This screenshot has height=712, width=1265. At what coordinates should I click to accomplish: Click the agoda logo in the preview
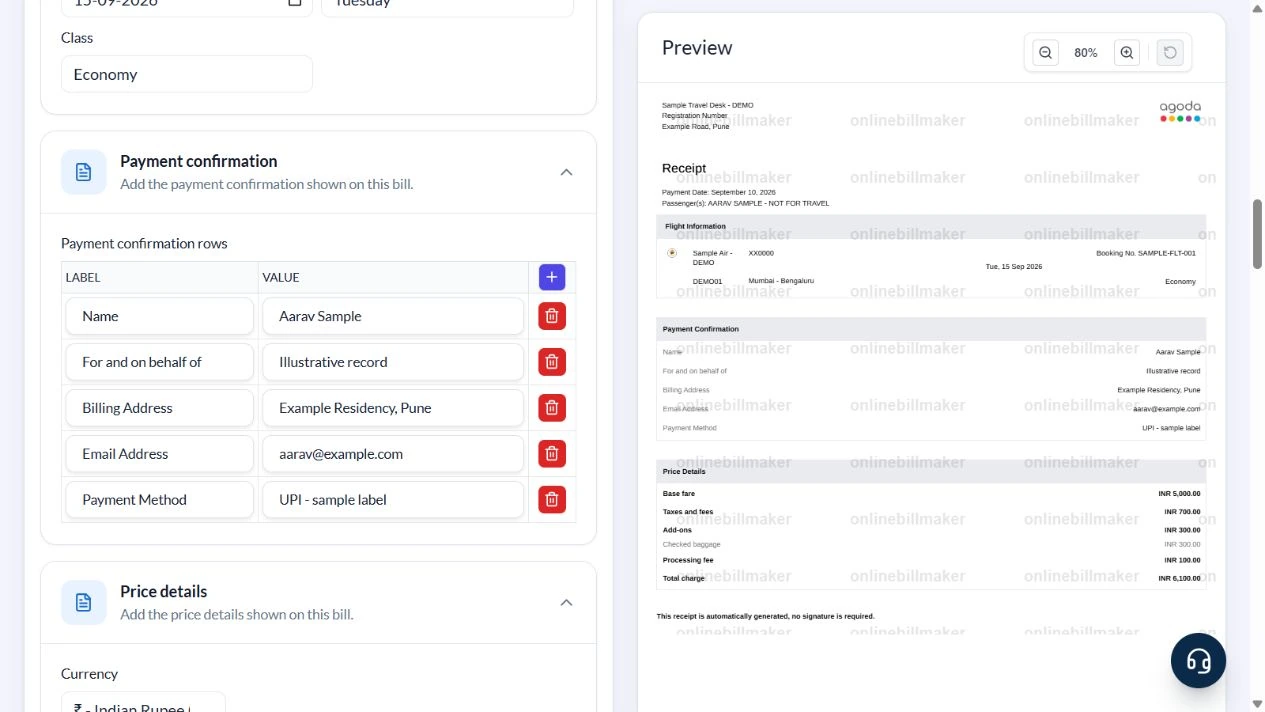pos(1180,111)
